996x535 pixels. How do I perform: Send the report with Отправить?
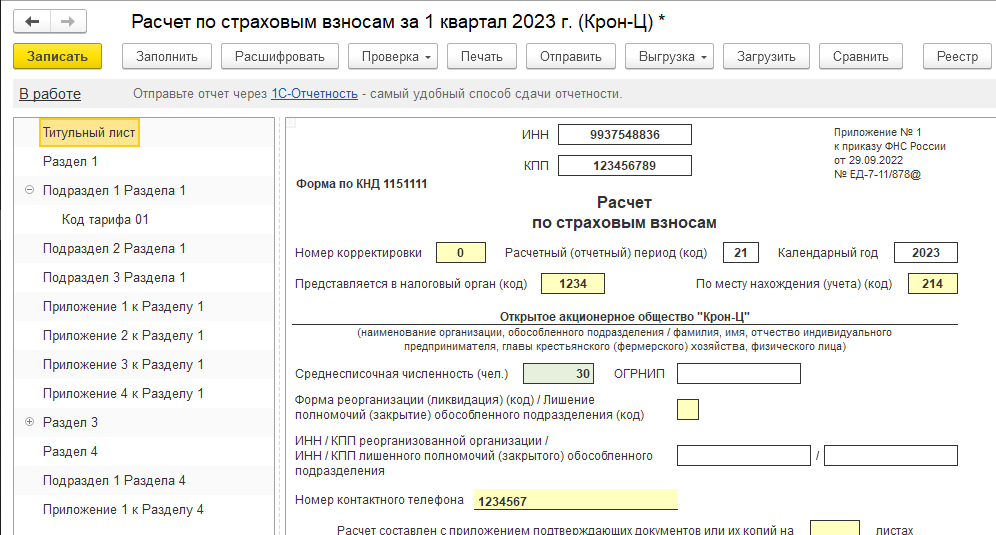tap(570, 57)
